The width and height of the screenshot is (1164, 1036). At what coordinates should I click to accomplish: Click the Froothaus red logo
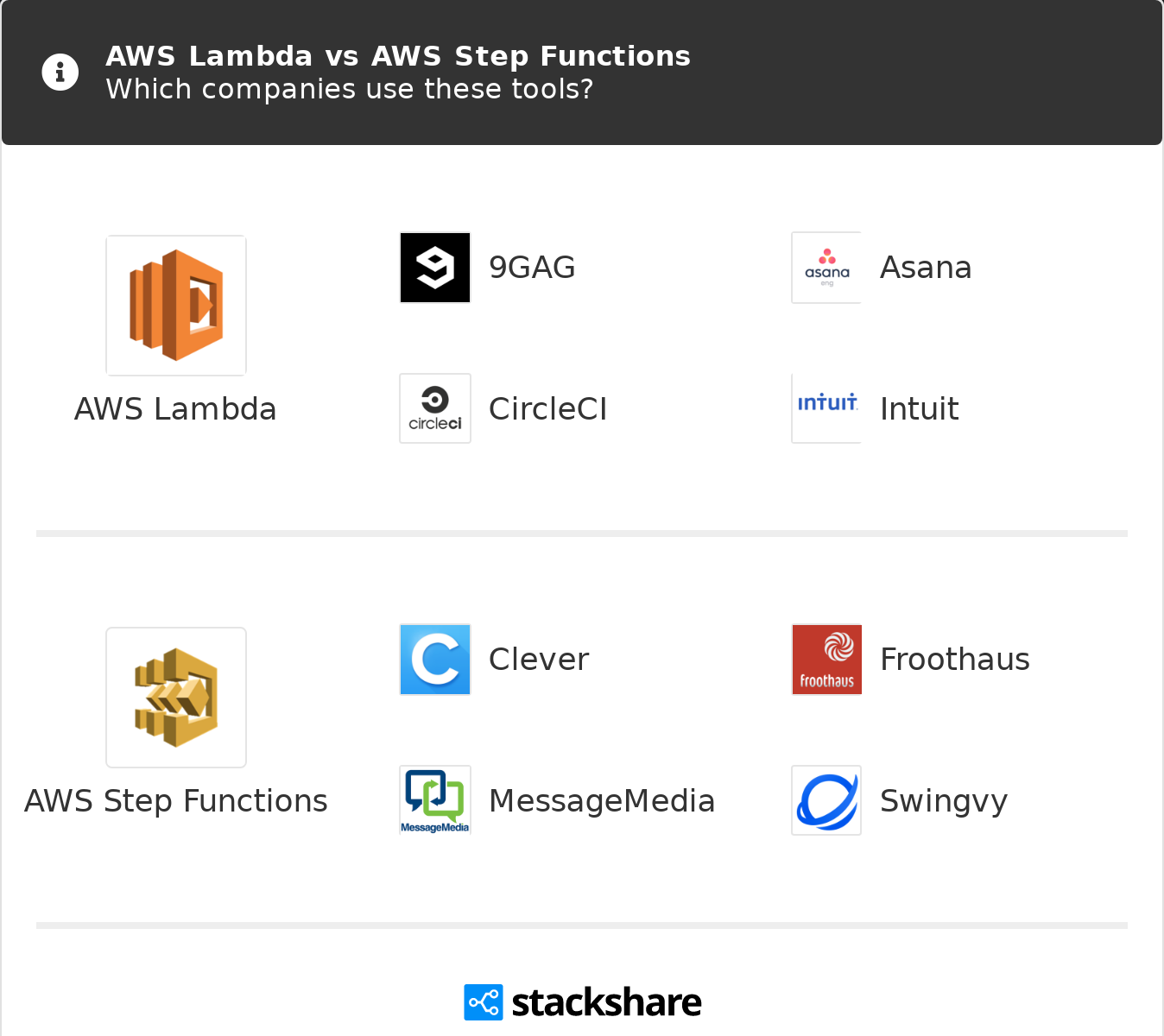[x=826, y=660]
